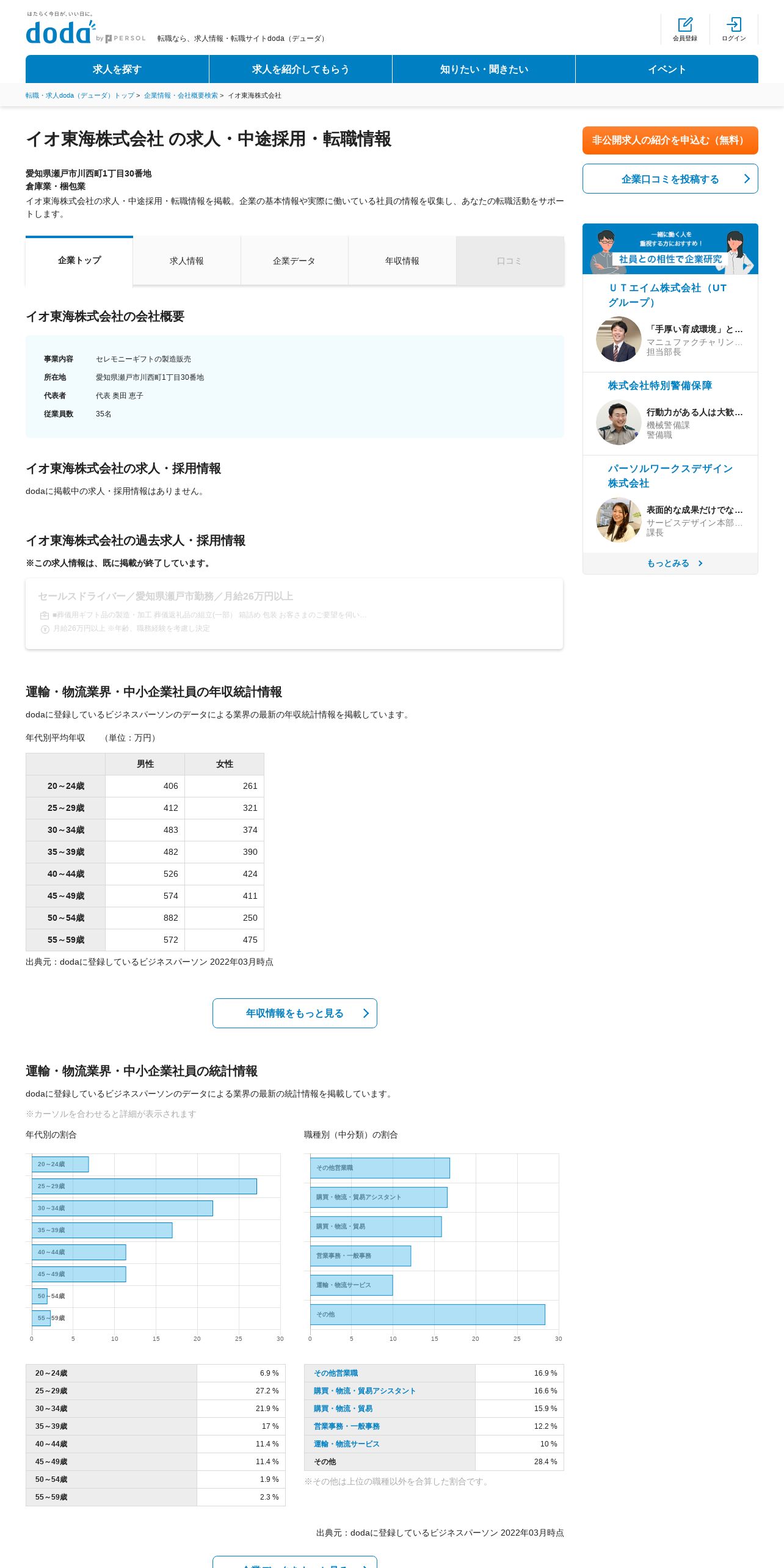Click the その他営業職 chart bar

[380, 1168]
